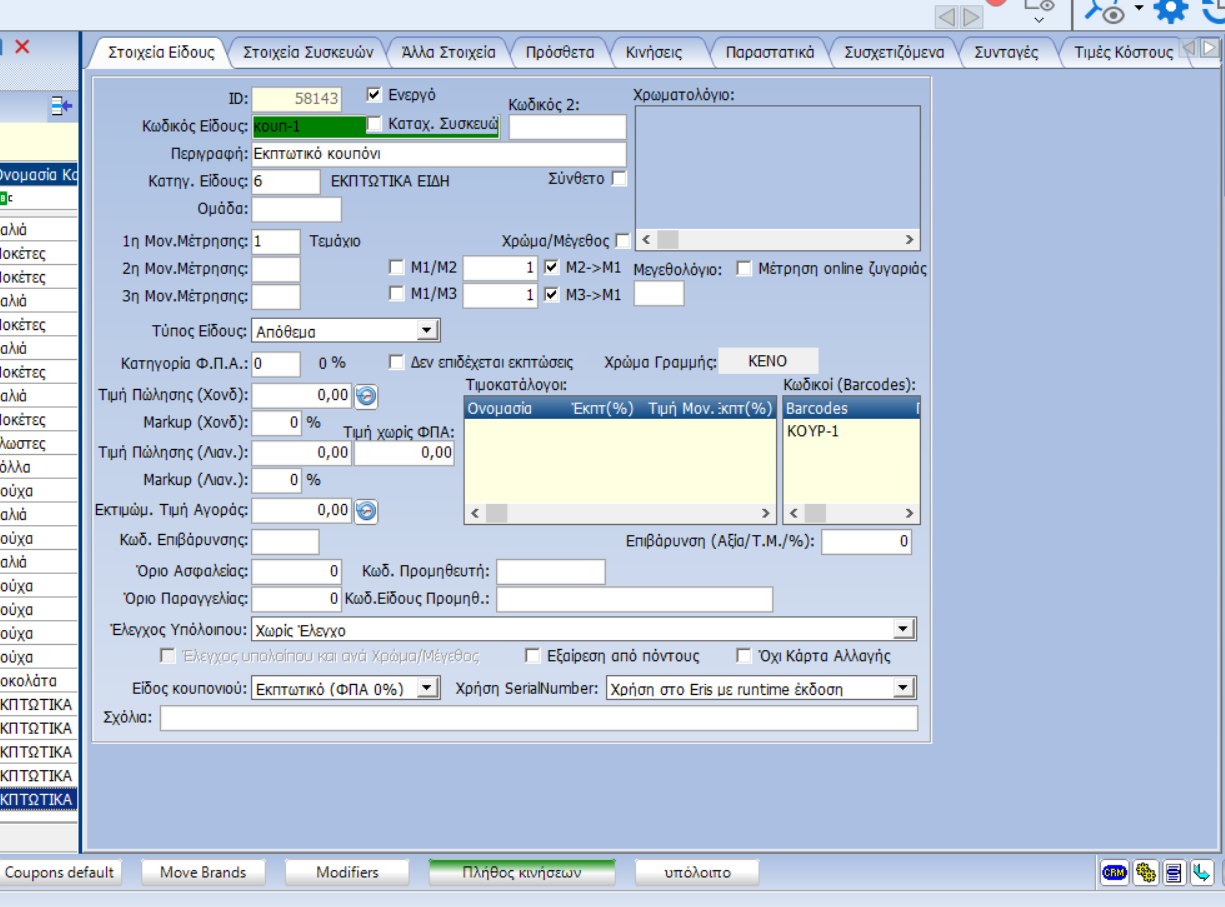Open the Τιμές Κόστους tab
The height and width of the screenshot is (907, 1225).
tap(1123, 52)
